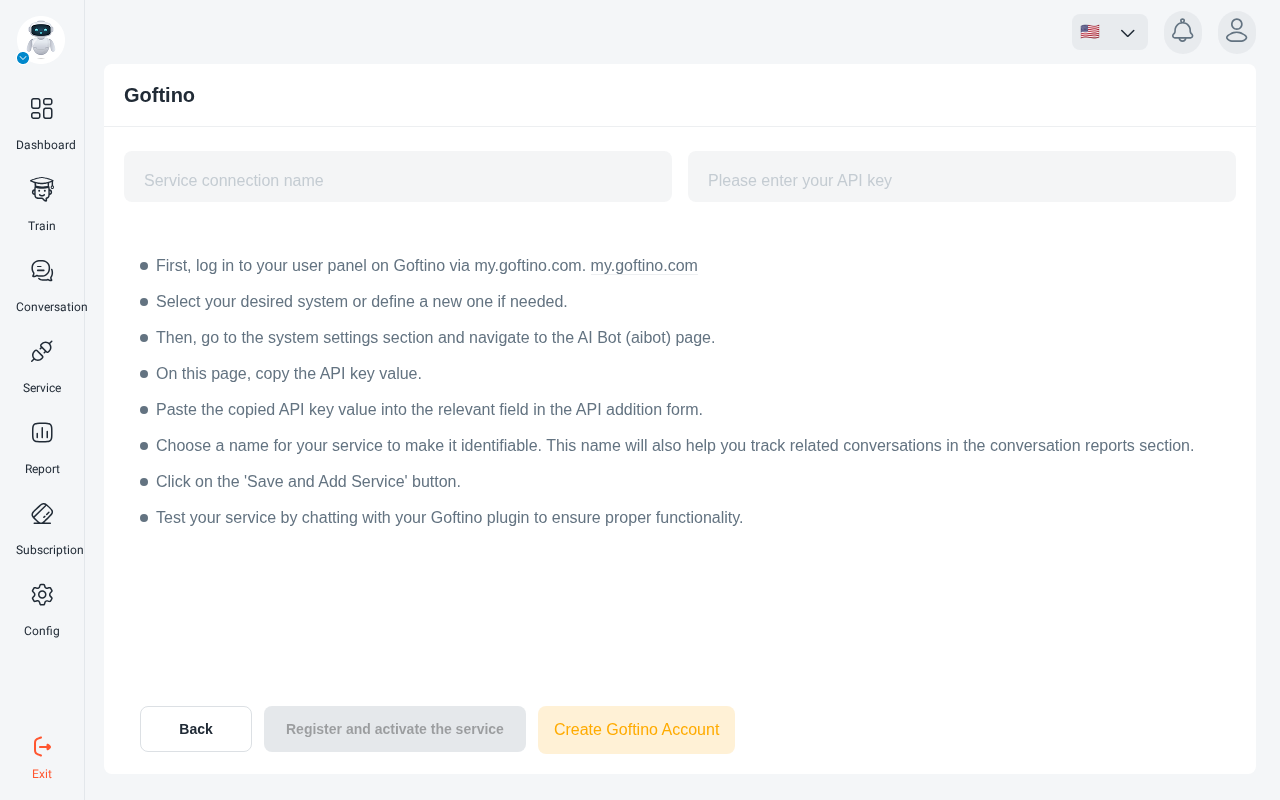Click 'On this page, copy the API key value.'

(x=289, y=374)
